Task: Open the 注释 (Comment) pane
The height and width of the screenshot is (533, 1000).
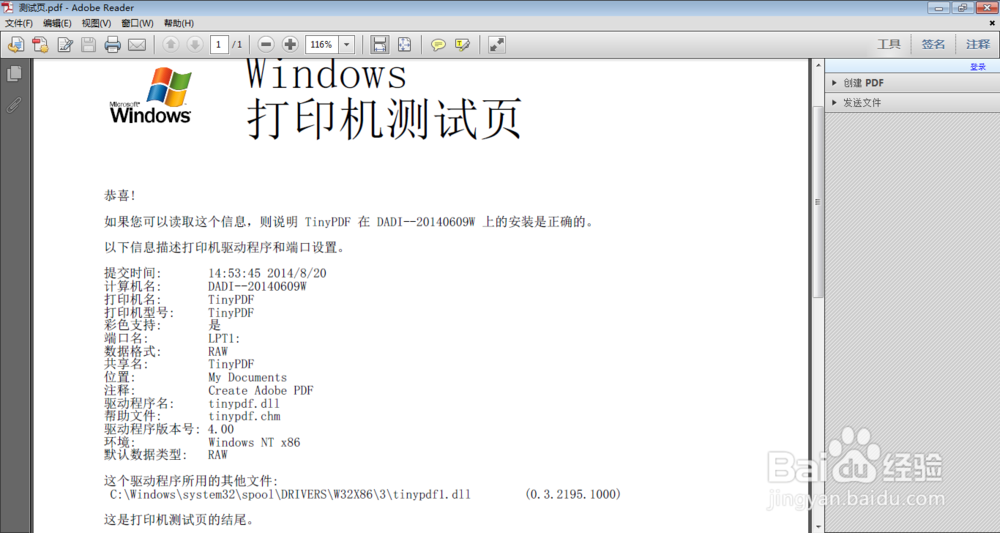Action: [x=978, y=44]
